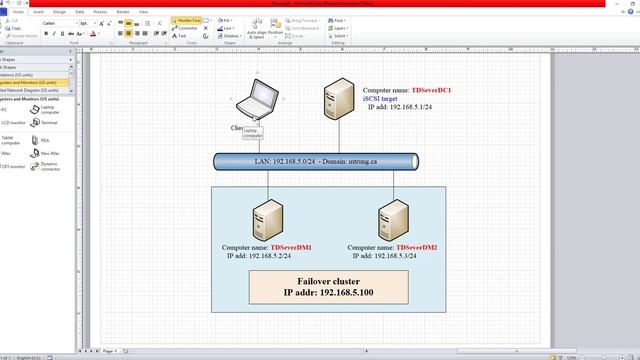Switch to the Insert tab
Image resolution: width=640 pixels, height=360 pixels.
(x=38, y=12)
